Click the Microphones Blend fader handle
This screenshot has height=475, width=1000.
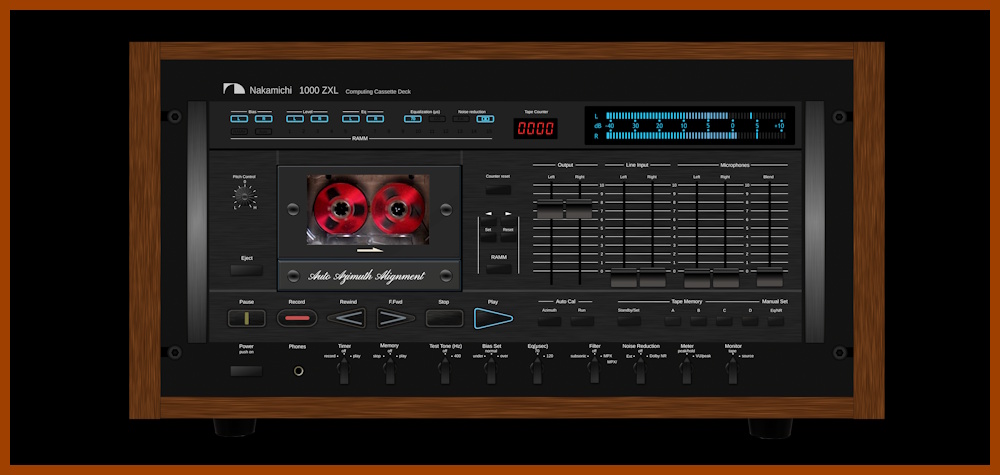tap(770, 278)
